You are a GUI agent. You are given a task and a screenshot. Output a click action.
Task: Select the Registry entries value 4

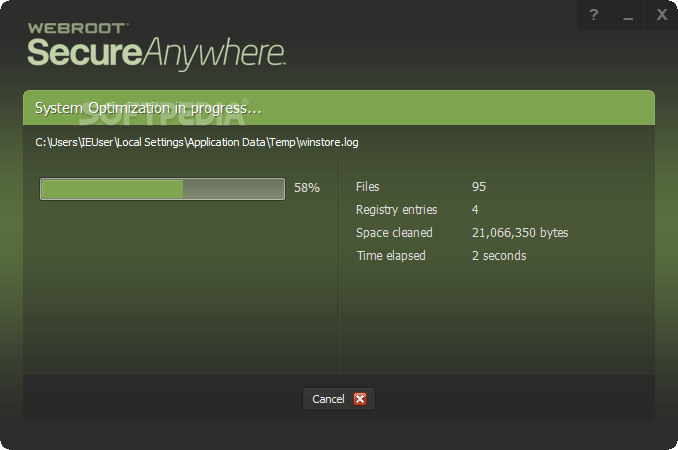475,210
